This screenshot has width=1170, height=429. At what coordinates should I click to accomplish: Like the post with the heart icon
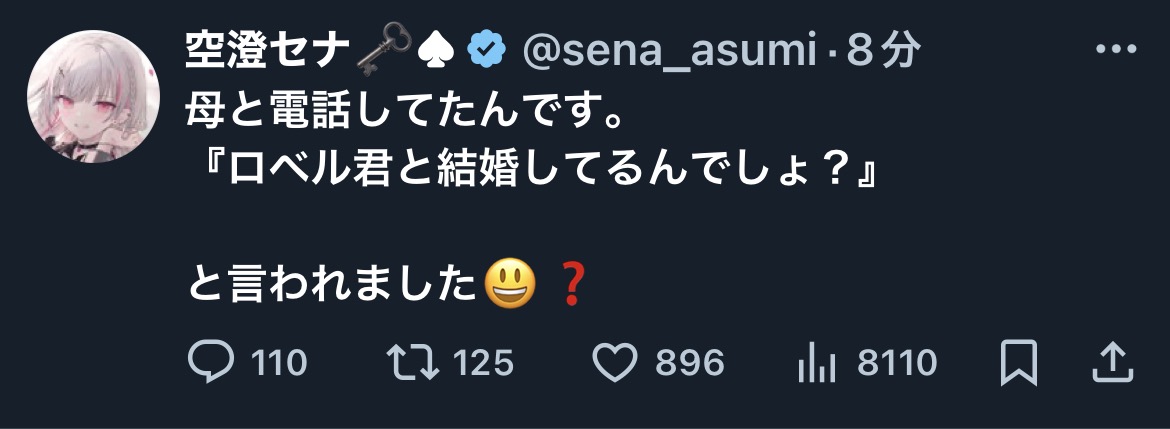click(x=616, y=362)
